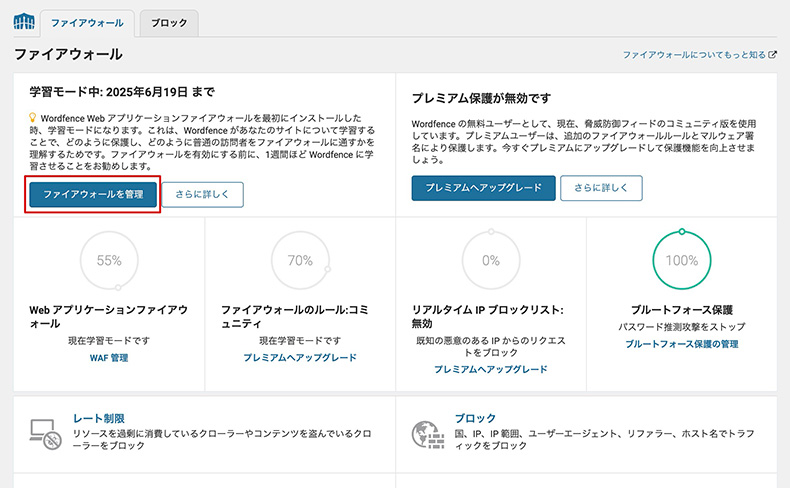The image size is (790, 488).
Task: Click the Web アプリケーションファイアウォール title
Action: click(108, 316)
